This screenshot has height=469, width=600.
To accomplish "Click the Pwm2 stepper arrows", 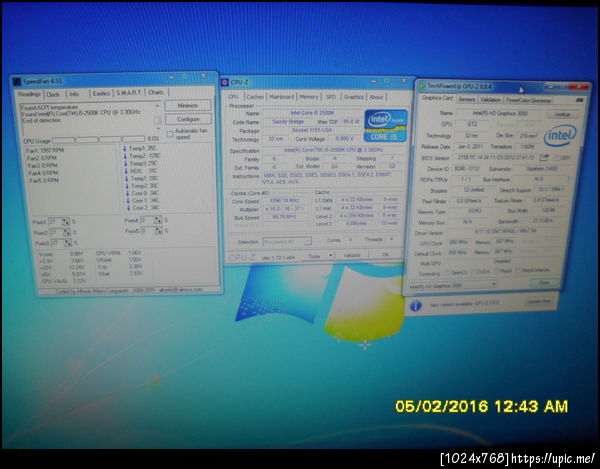I will (x=67, y=232).
